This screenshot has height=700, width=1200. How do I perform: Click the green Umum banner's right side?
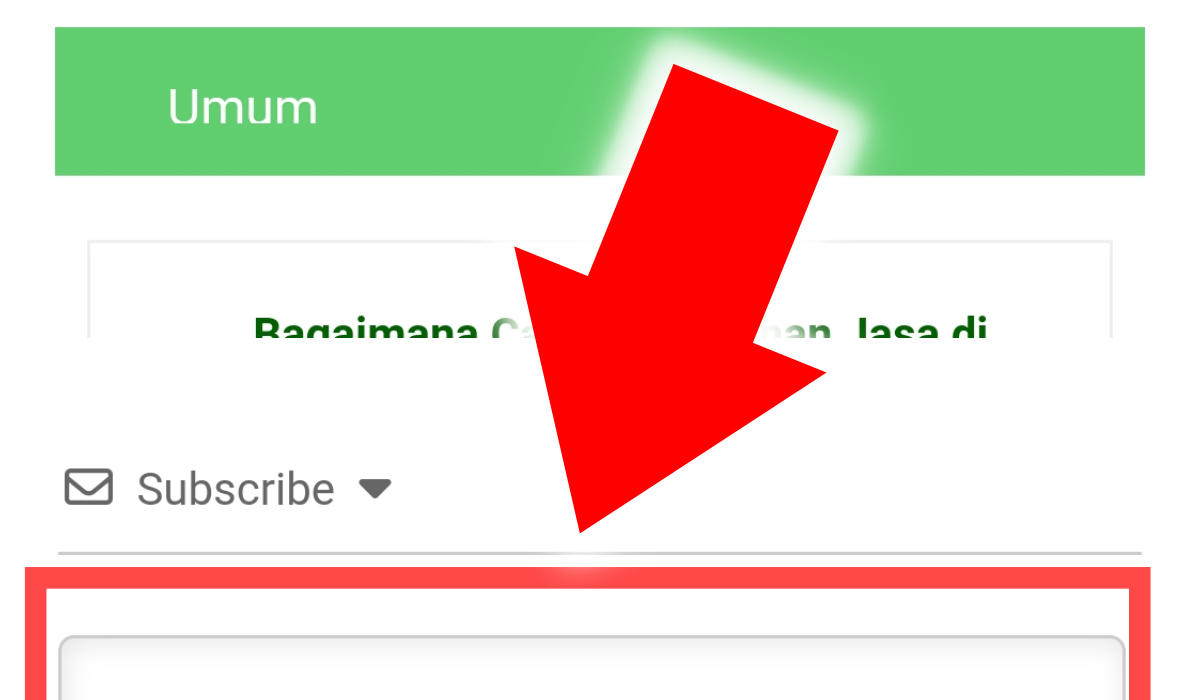click(1000, 101)
